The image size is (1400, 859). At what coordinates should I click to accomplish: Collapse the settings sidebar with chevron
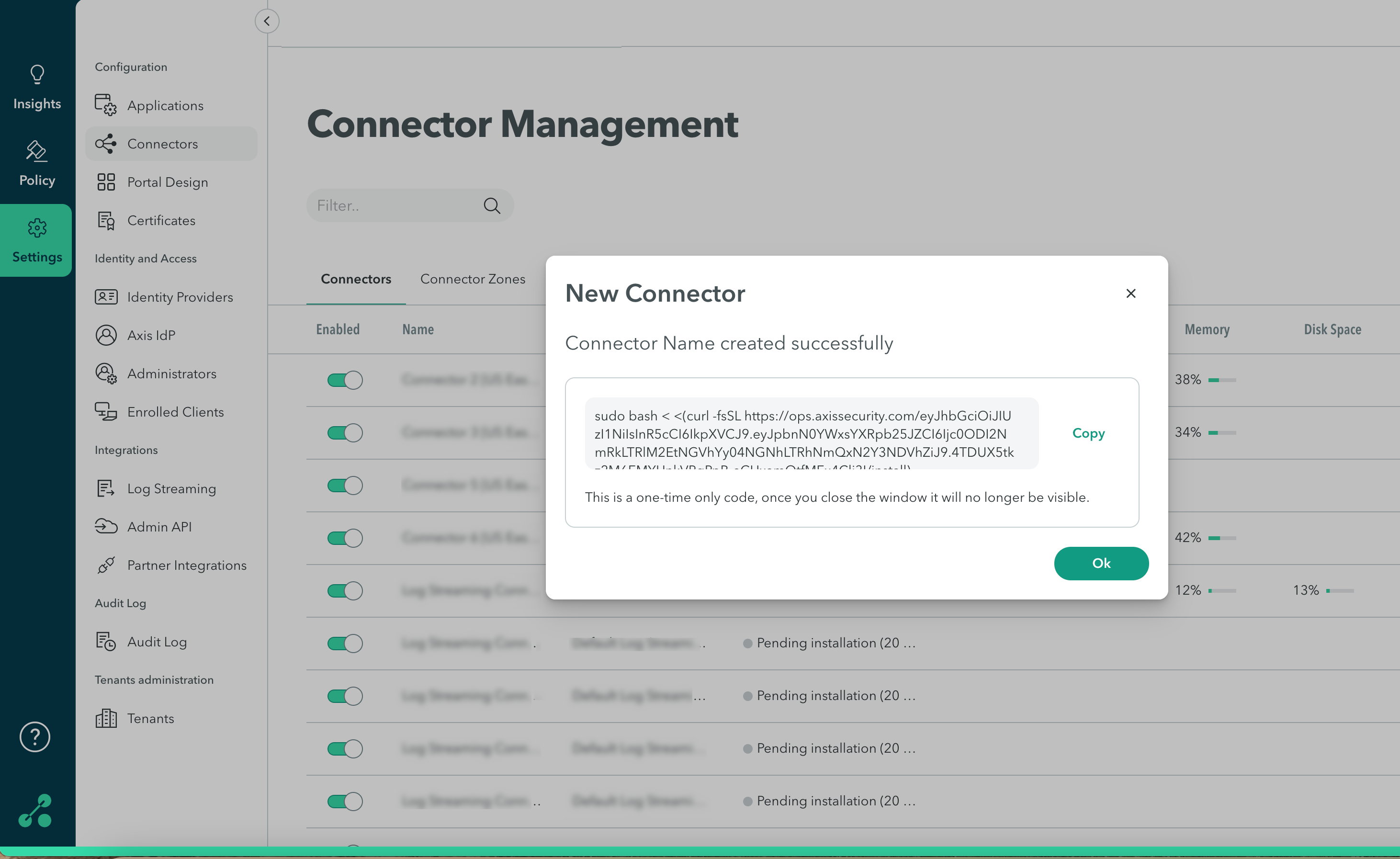click(x=267, y=21)
